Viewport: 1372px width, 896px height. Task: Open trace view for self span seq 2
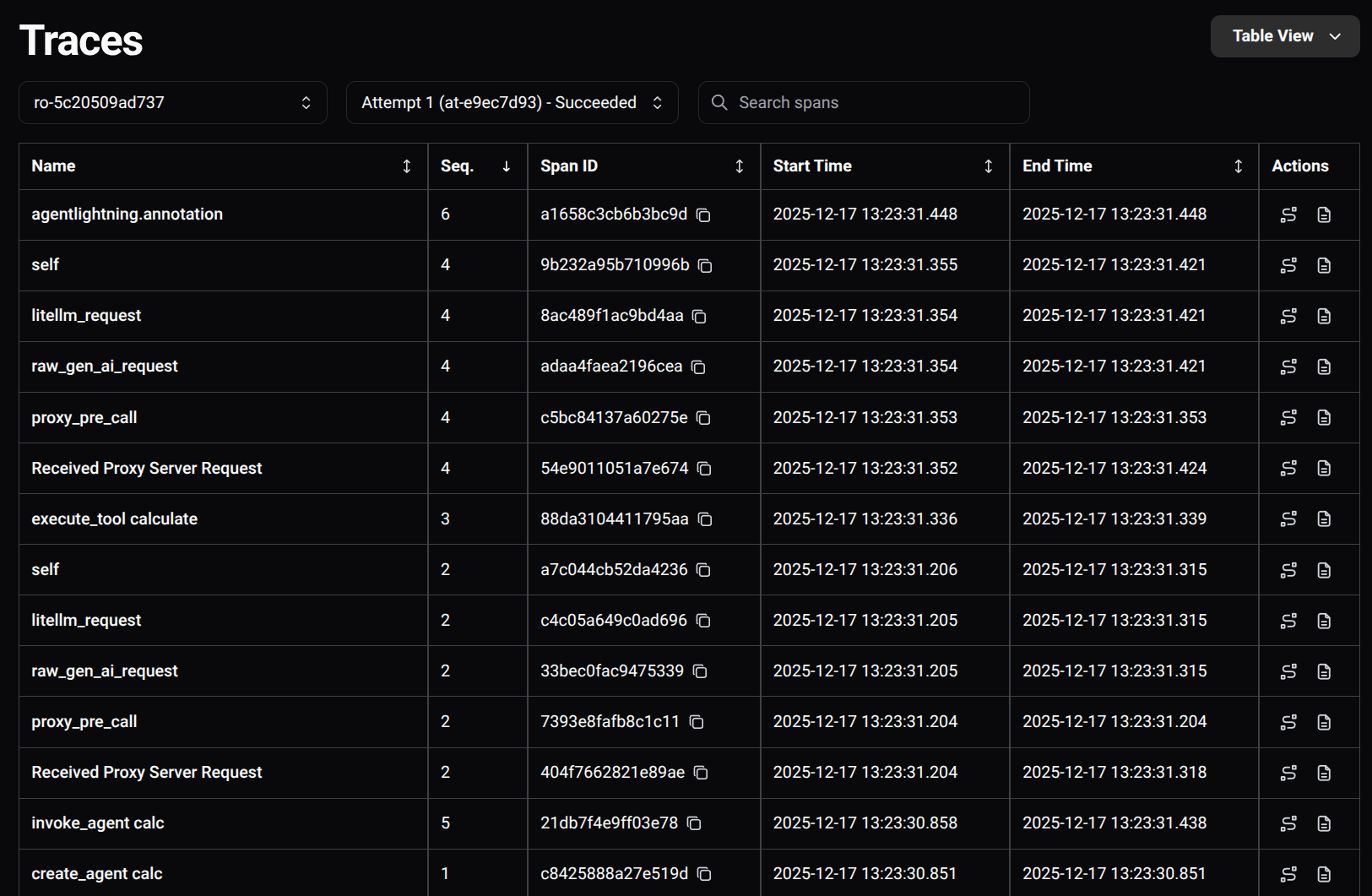[x=1288, y=570]
